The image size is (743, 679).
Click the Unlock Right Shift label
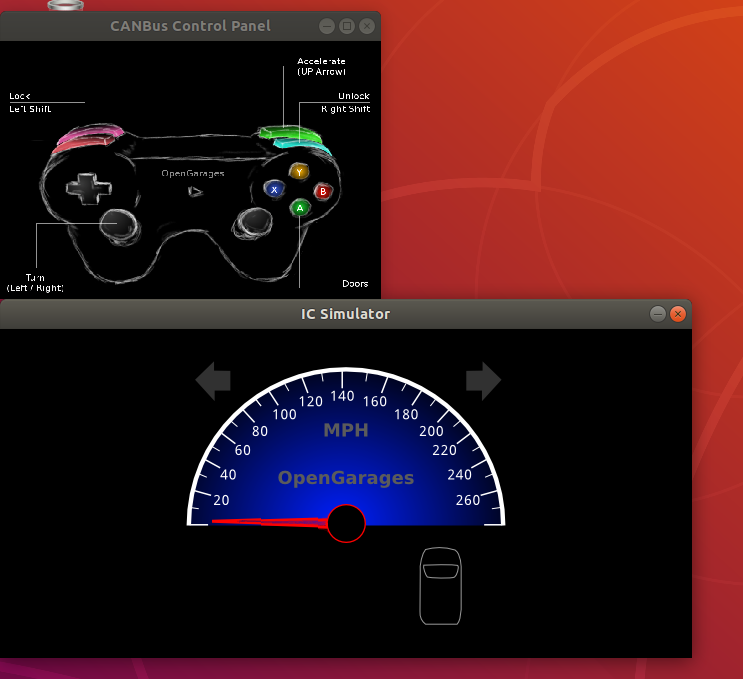point(346,102)
